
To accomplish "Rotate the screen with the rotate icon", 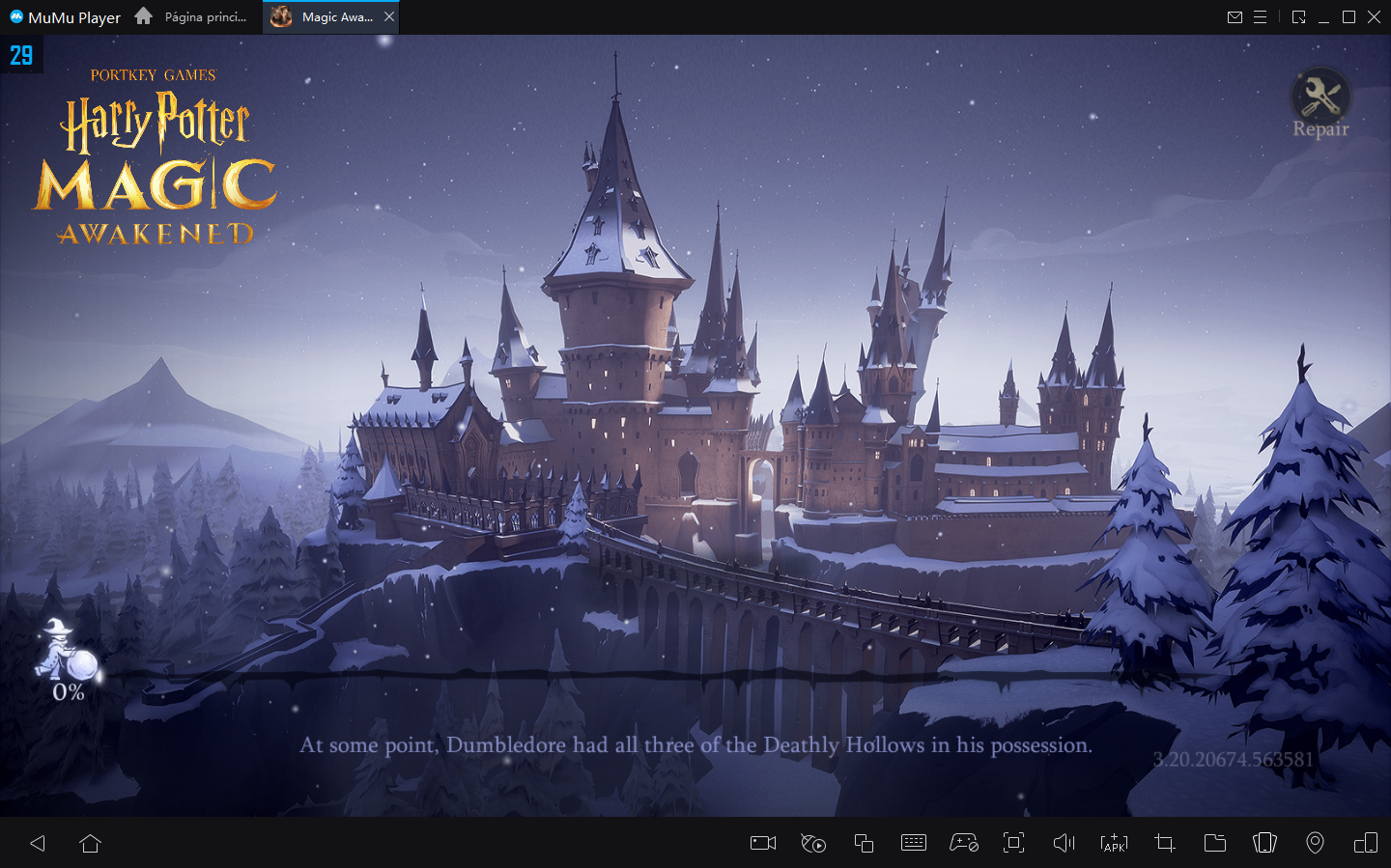I will [1264, 843].
